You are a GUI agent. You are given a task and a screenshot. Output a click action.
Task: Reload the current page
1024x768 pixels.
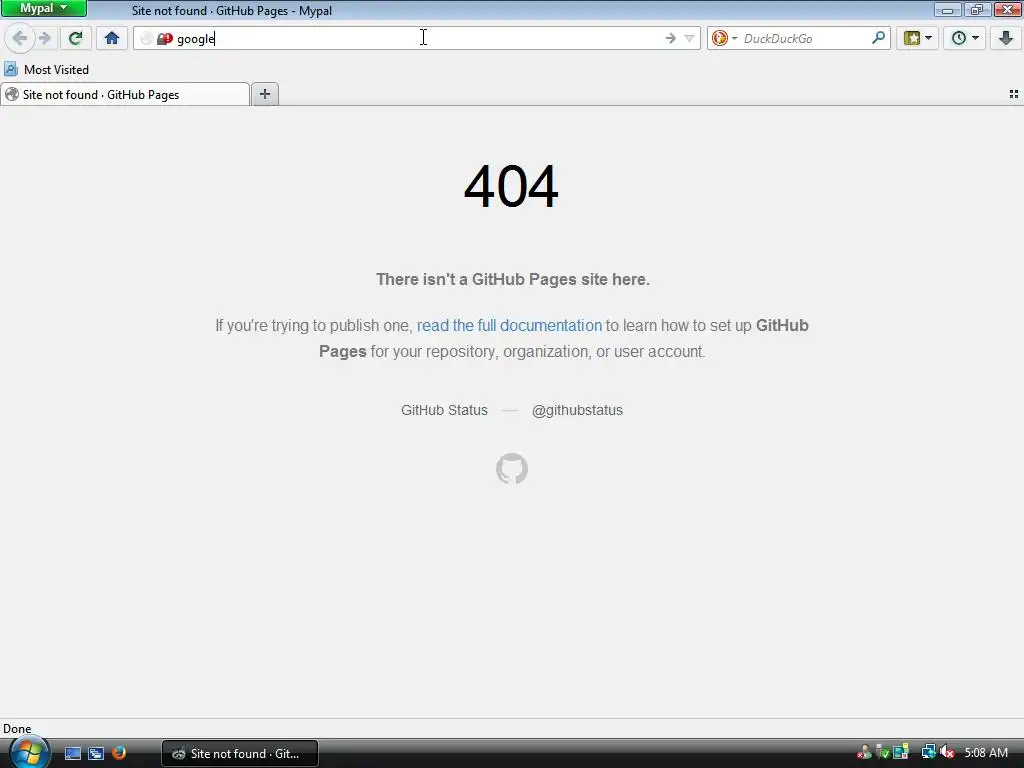76,38
